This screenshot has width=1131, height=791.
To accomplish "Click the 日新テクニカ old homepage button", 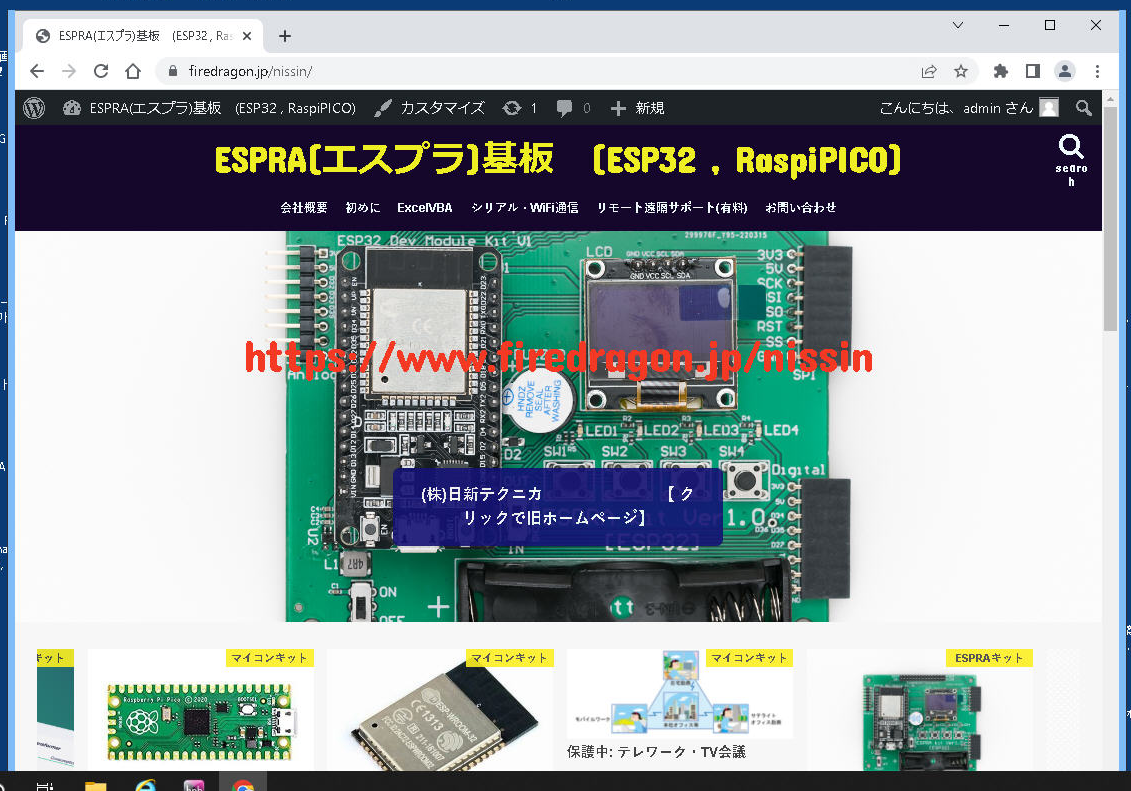I will [558, 506].
